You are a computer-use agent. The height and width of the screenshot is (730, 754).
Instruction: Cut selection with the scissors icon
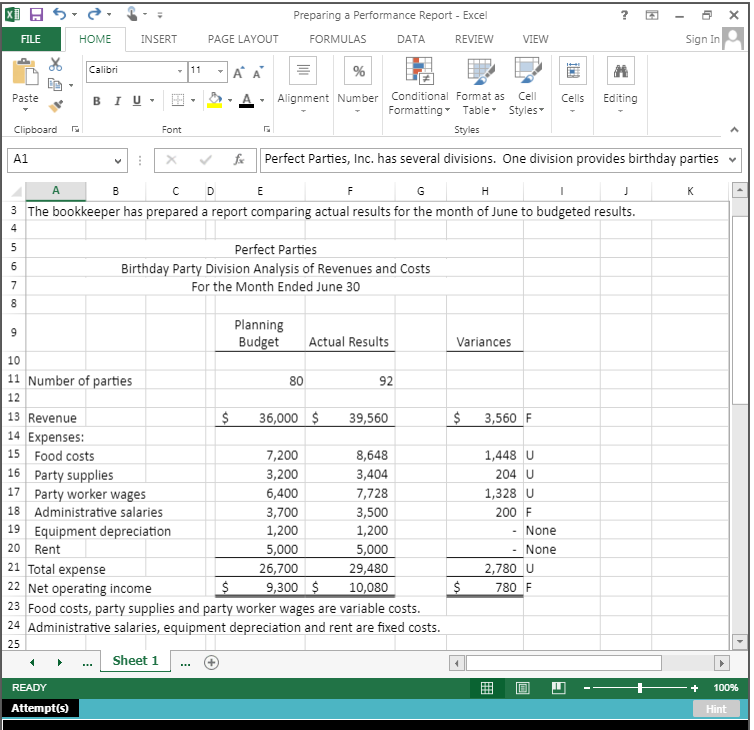click(55, 64)
